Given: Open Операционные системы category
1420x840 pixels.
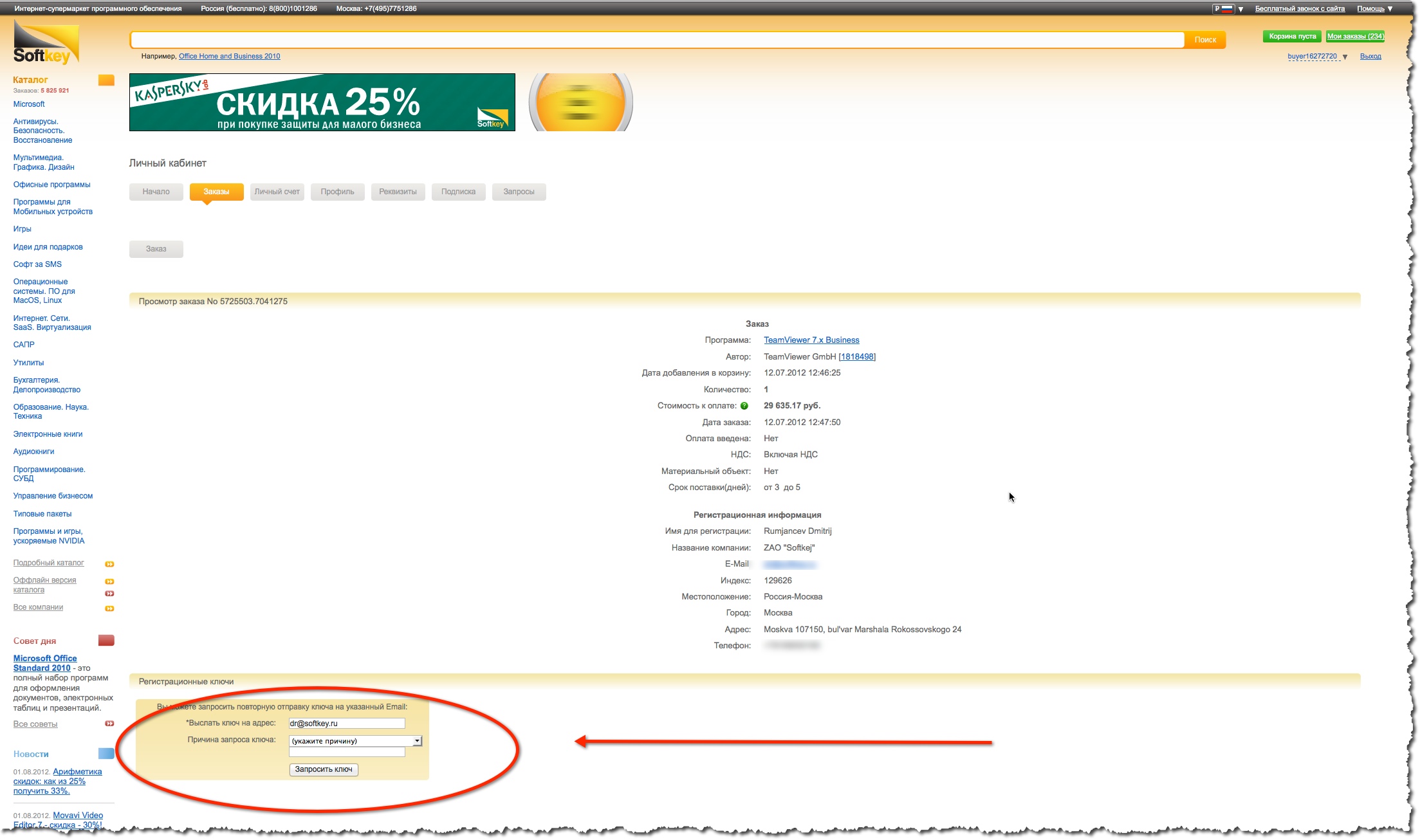Looking at the screenshot, I should click(x=44, y=291).
